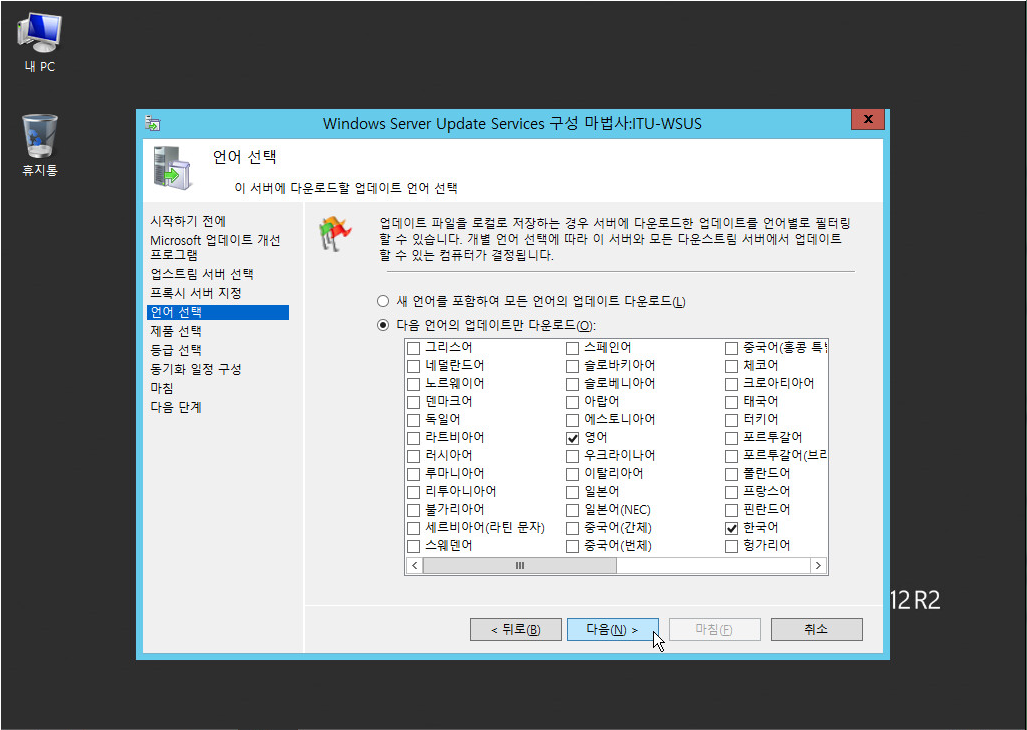Click the horizontal scrollbar thumb in language list
1027x730 pixels.
(x=520, y=566)
